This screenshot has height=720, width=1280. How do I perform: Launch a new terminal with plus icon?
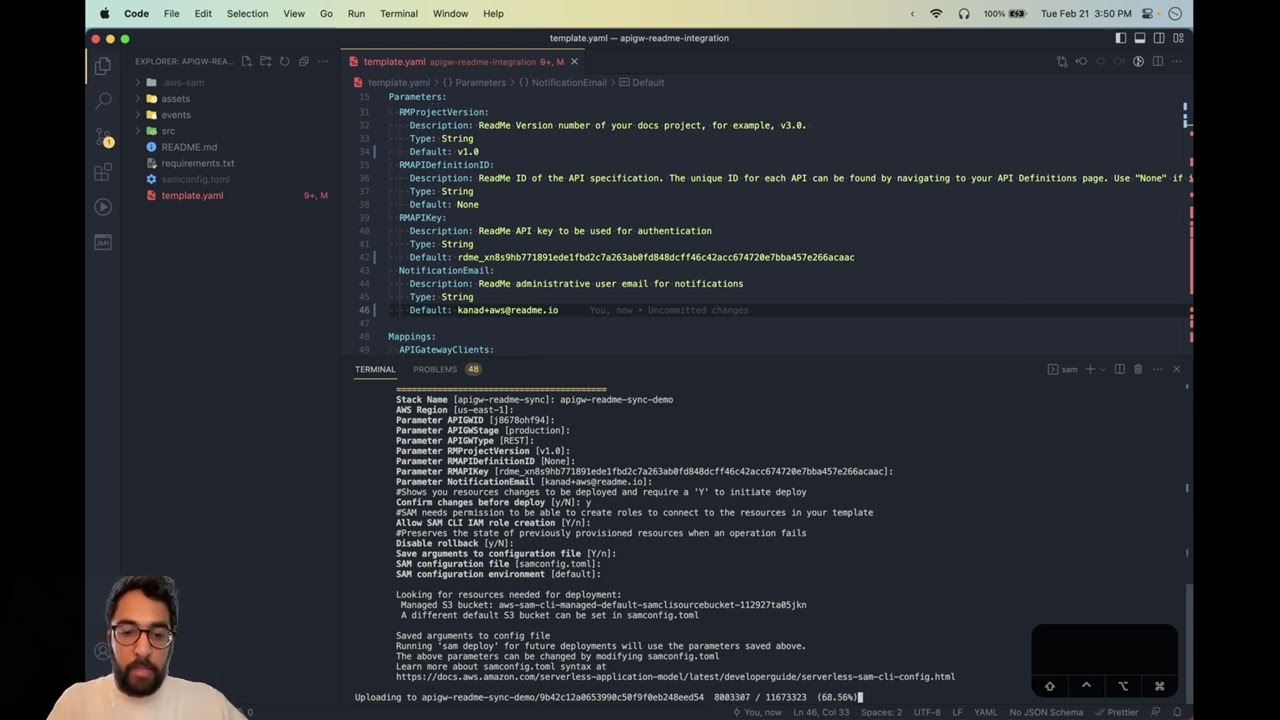1090,369
